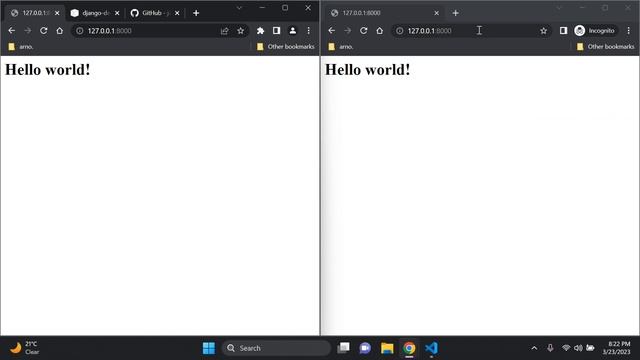
Task: Close 127.0.0.1:8000 tab in Incognito window
Action: tap(436, 13)
